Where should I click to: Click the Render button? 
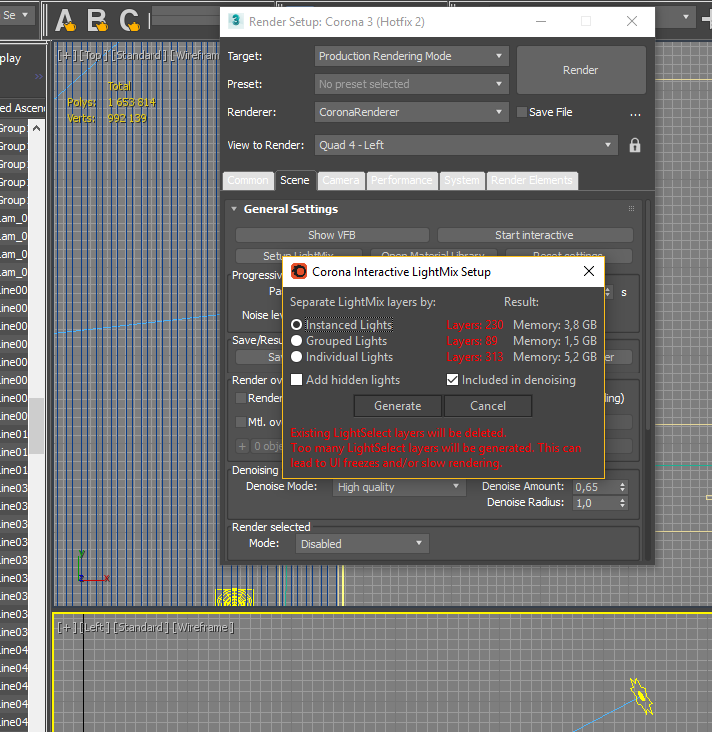tap(581, 70)
